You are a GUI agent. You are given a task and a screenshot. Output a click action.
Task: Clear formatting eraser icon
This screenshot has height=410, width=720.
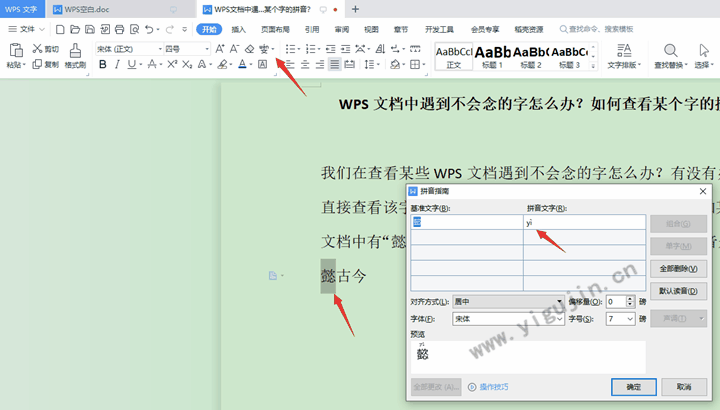(x=249, y=49)
